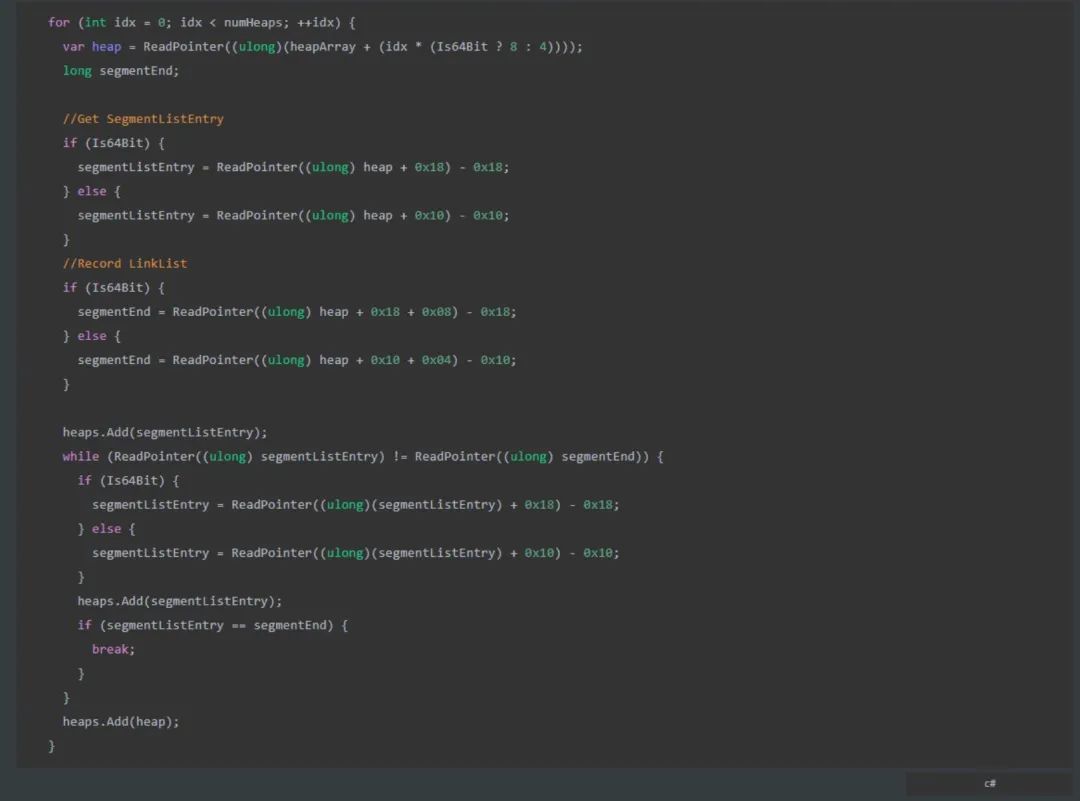Click the line 'ReadPointer((ulong)(segmentListEntry) + 0x18) - 0x18;'
This screenshot has width=1080, height=801.
tap(355, 505)
